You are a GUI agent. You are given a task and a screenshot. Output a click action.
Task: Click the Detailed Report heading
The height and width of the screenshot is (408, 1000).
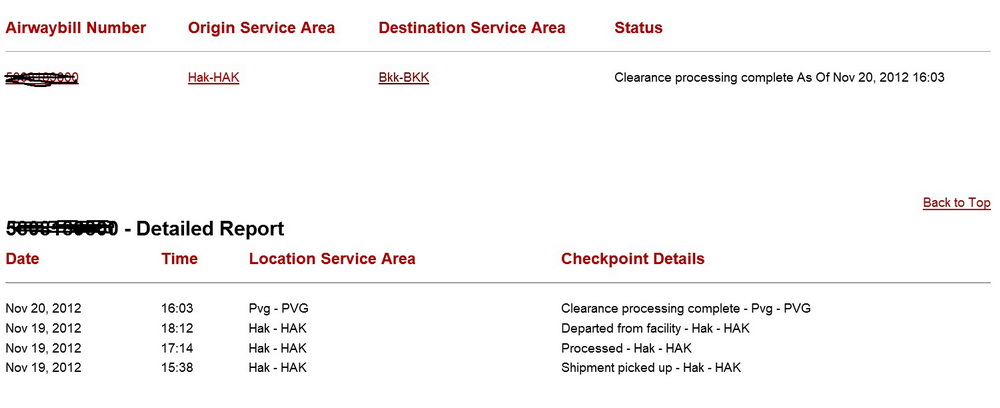point(145,228)
